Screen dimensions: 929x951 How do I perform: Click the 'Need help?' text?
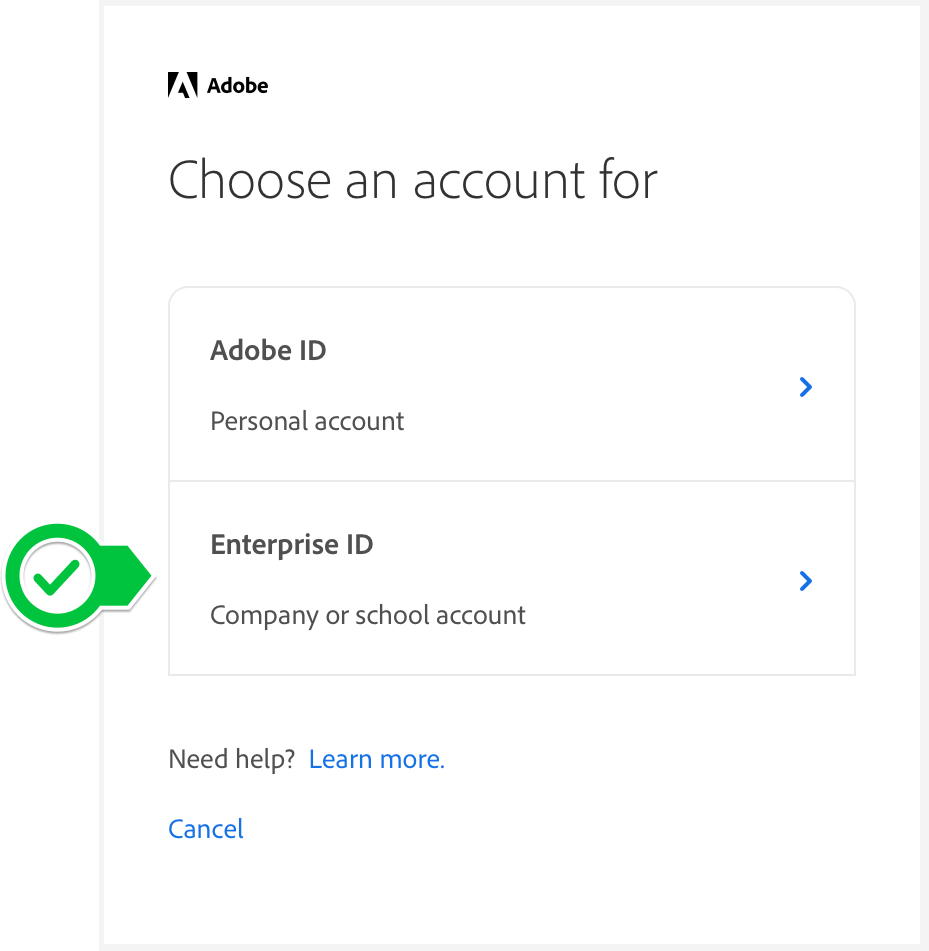(232, 759)
